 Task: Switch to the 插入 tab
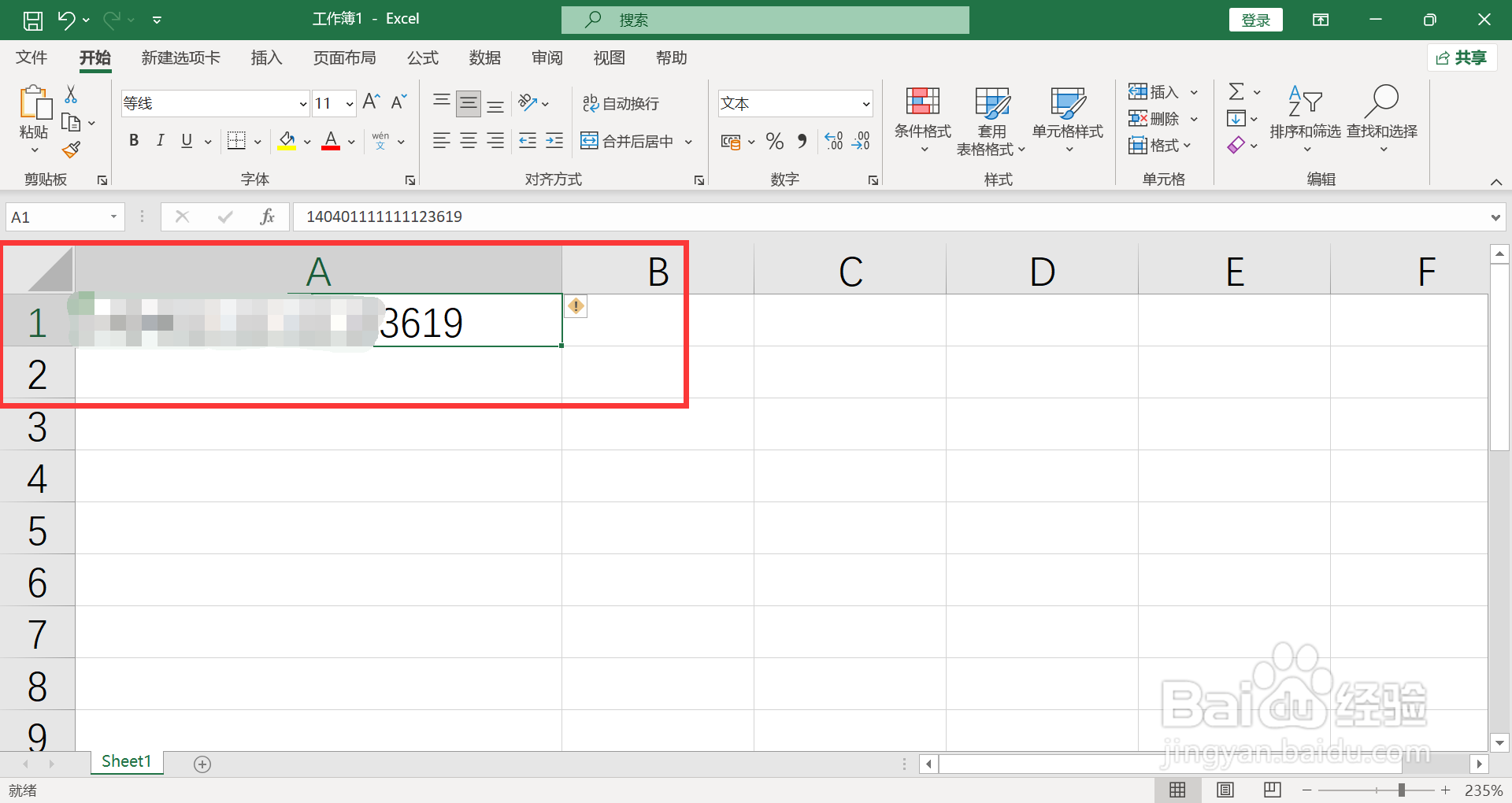point(266,57)
